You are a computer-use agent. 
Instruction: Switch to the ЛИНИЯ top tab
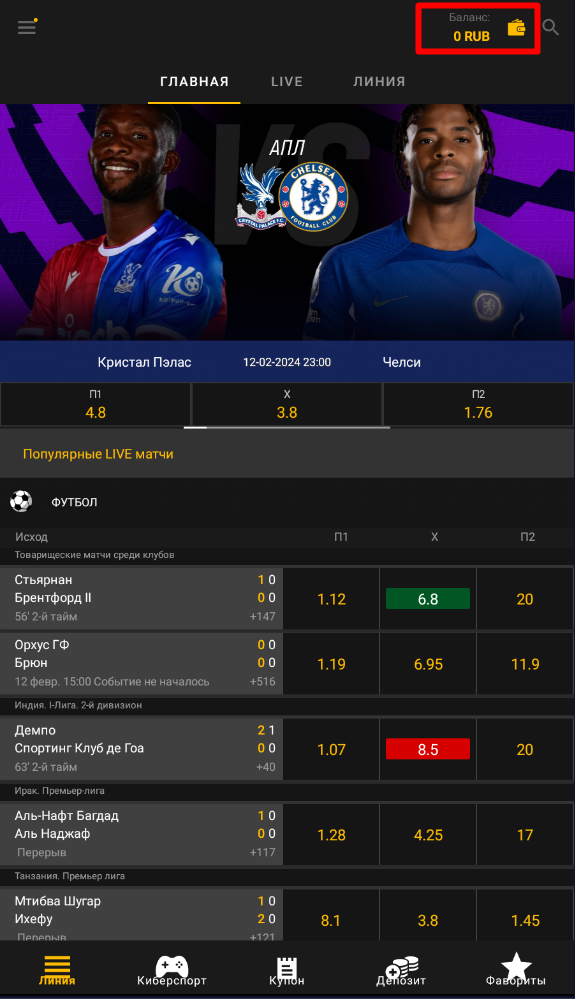tap(379, 82)
